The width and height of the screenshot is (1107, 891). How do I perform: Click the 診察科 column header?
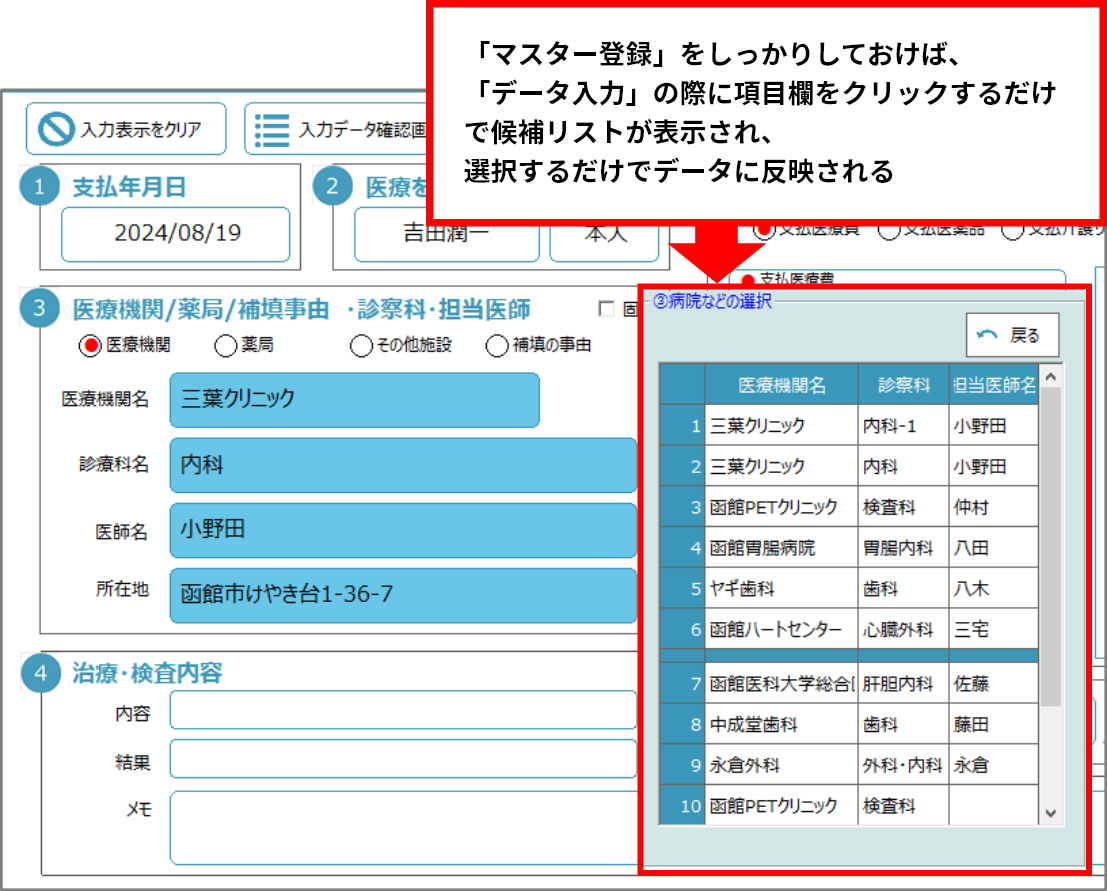pyautogui.click(x=903, y=384)
